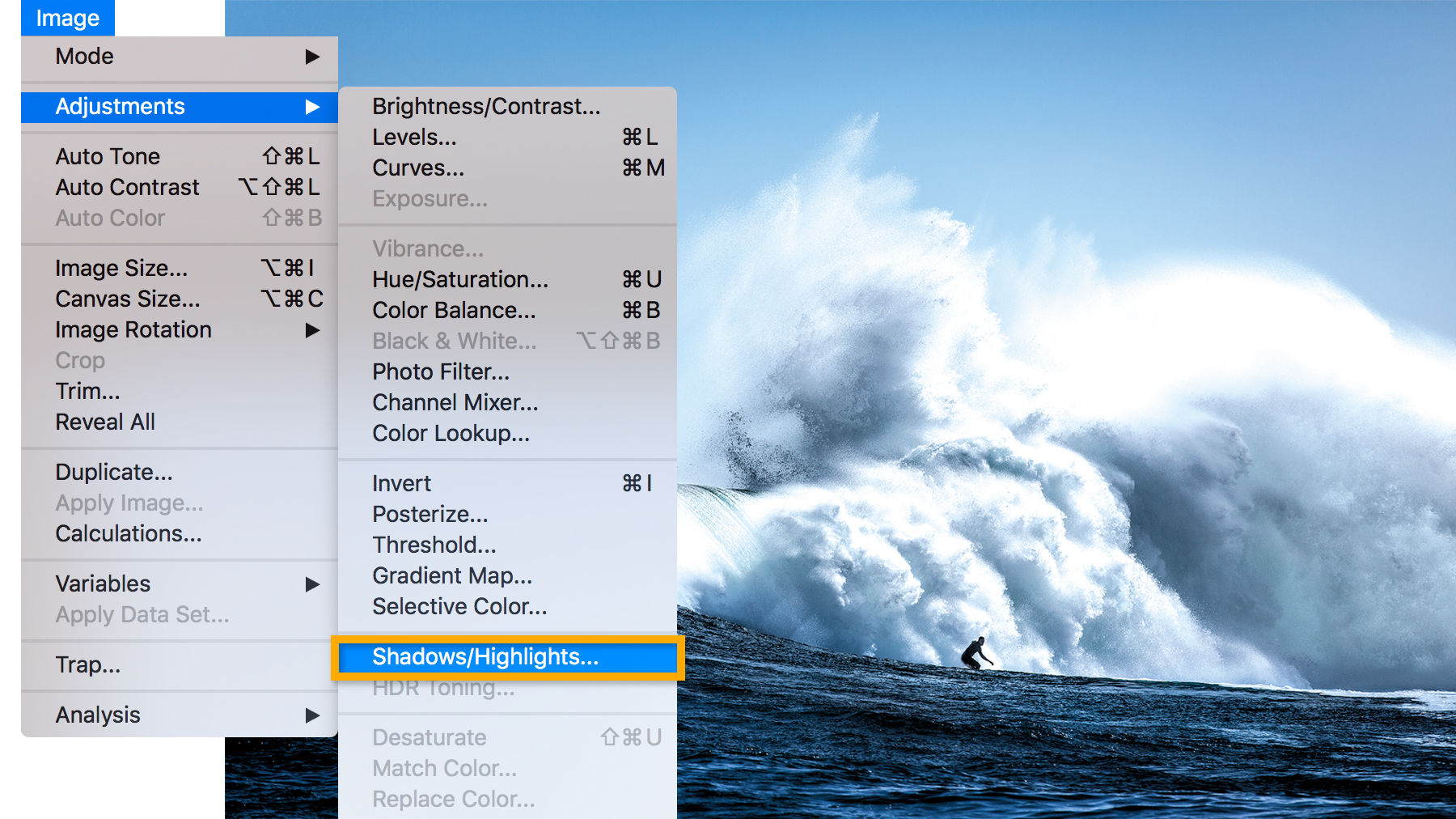Select Shadows/Highlights from the Adjustments submenu
1456x819 pixels.
click(x=485, y=656)
